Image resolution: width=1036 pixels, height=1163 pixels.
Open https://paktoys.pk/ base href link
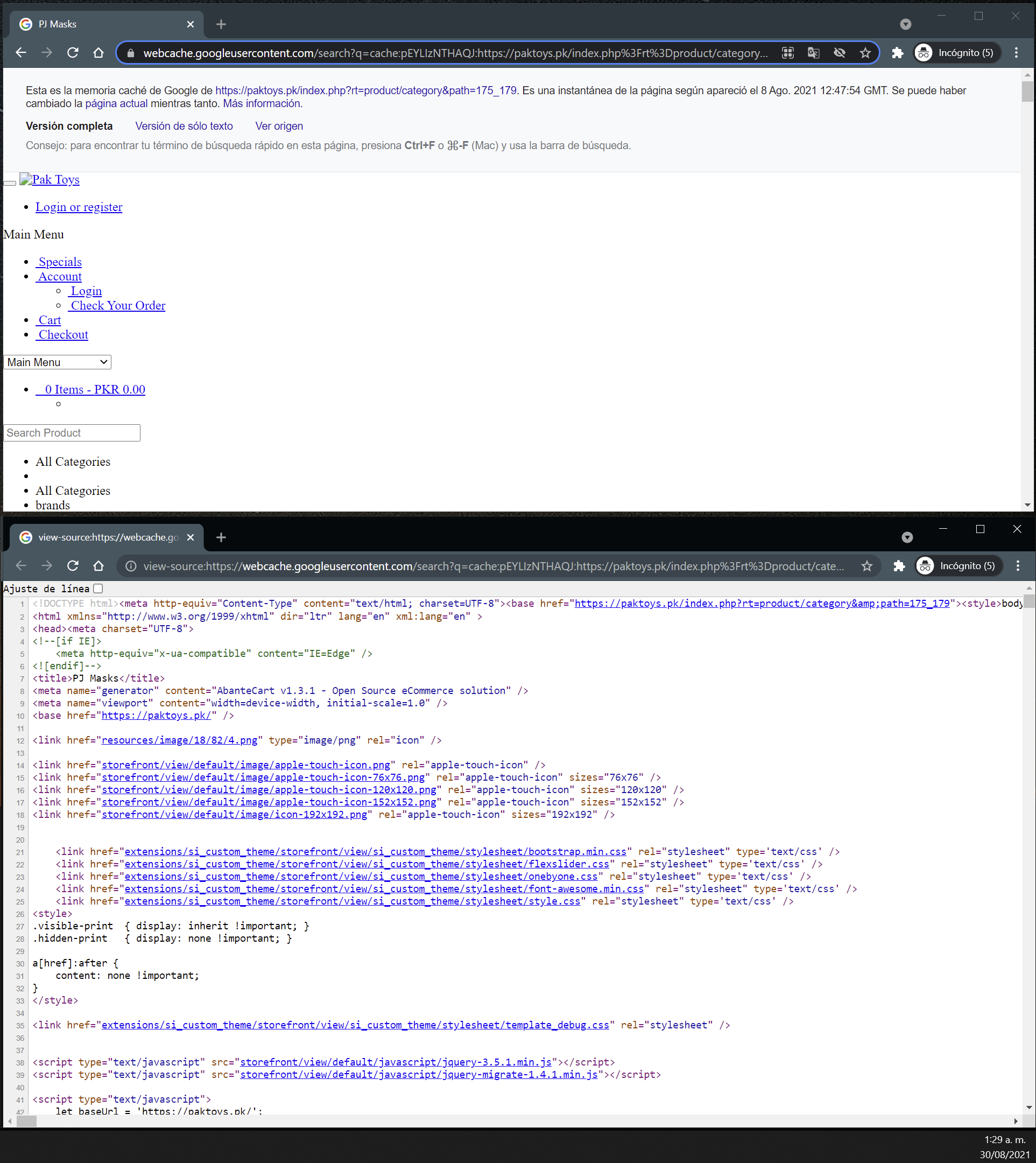point(156,716)
